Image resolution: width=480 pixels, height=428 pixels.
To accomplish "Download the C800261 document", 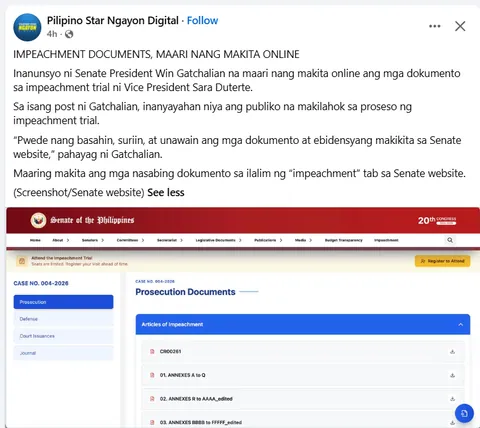I will coord(452,352).
